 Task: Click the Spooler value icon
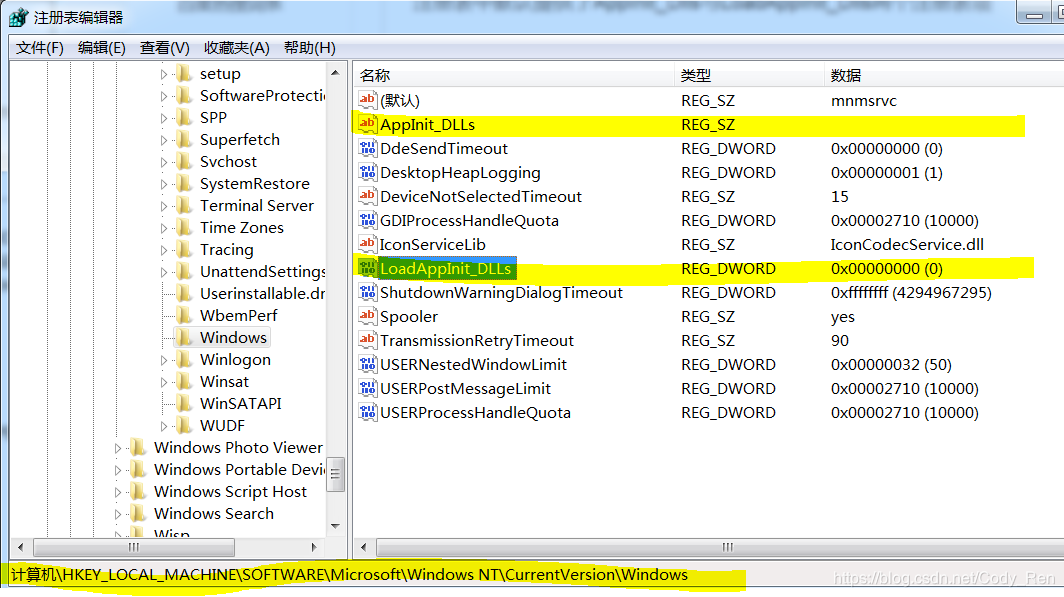tap(367, 317)
